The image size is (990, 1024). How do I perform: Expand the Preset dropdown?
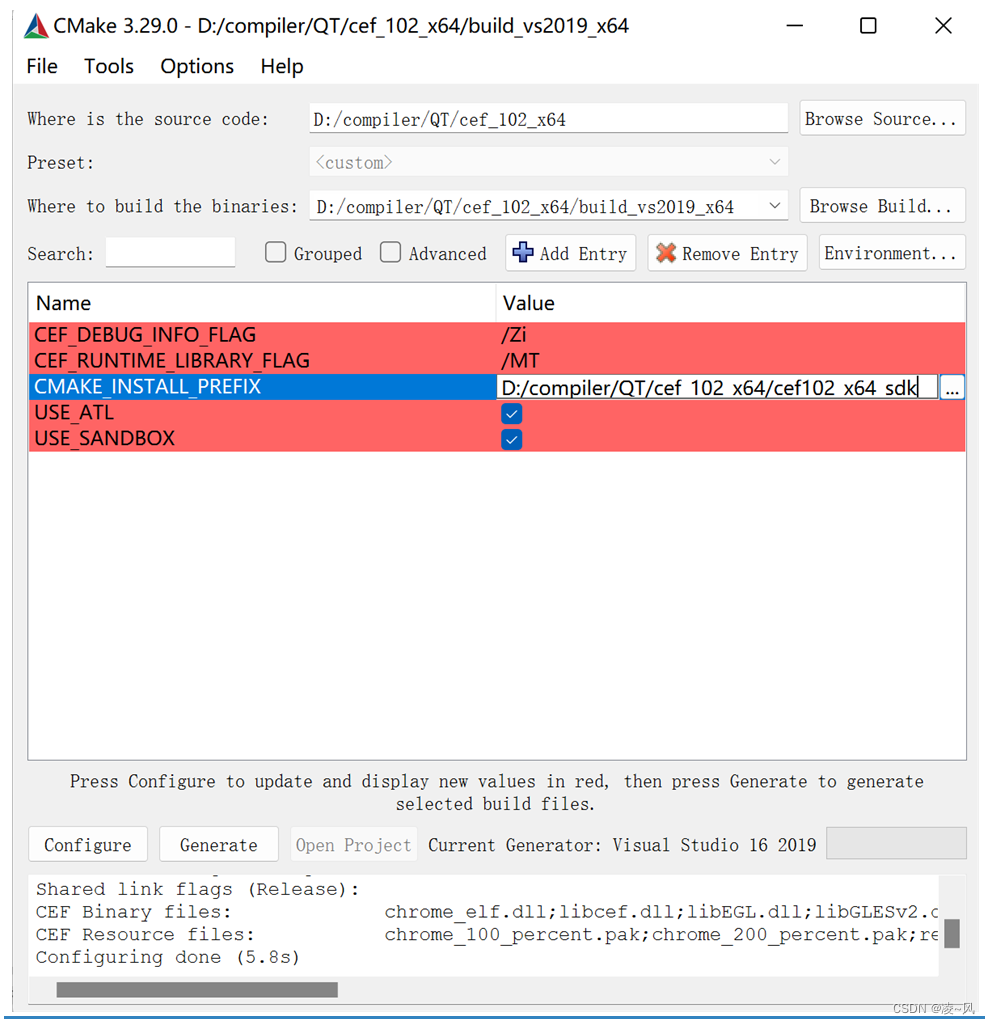774,162
